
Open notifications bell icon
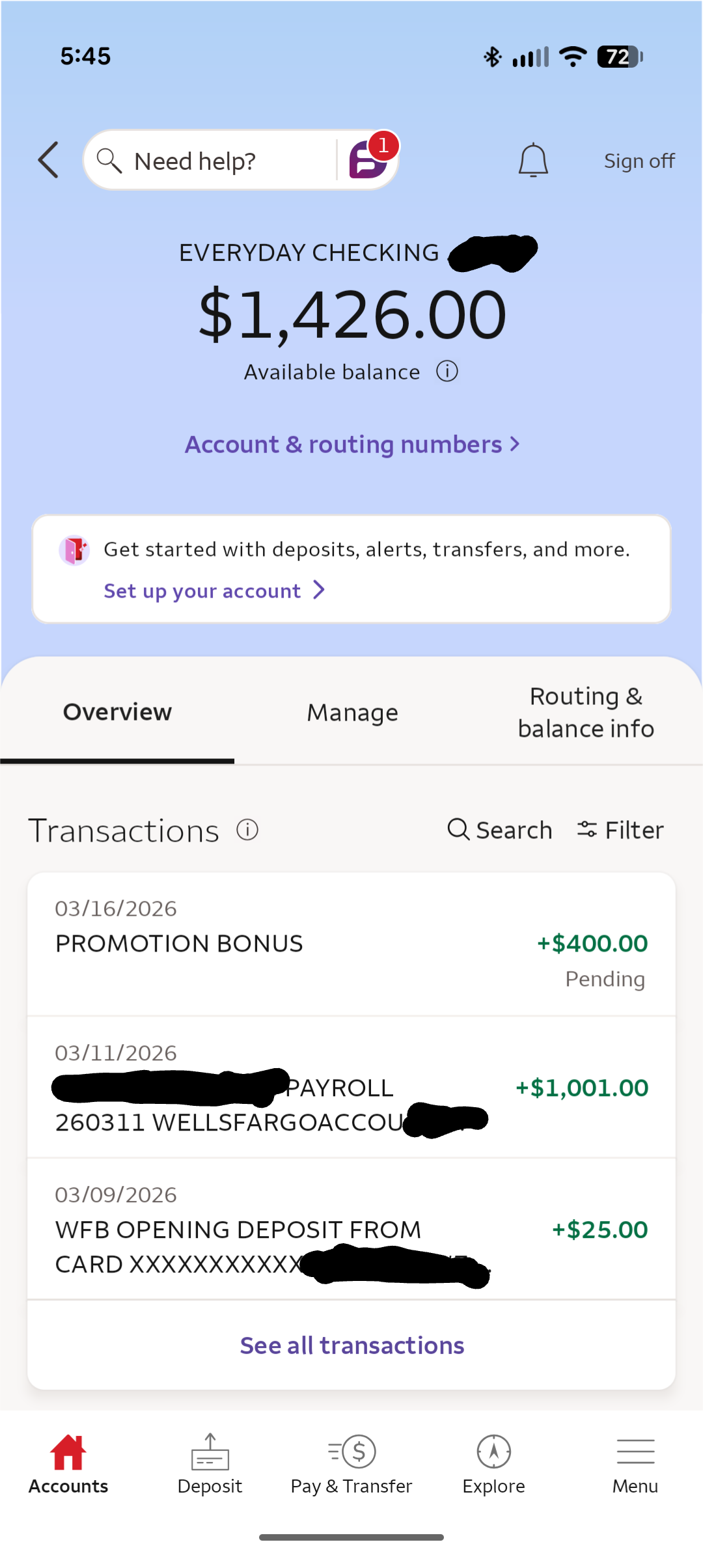[x=533, y=160]
